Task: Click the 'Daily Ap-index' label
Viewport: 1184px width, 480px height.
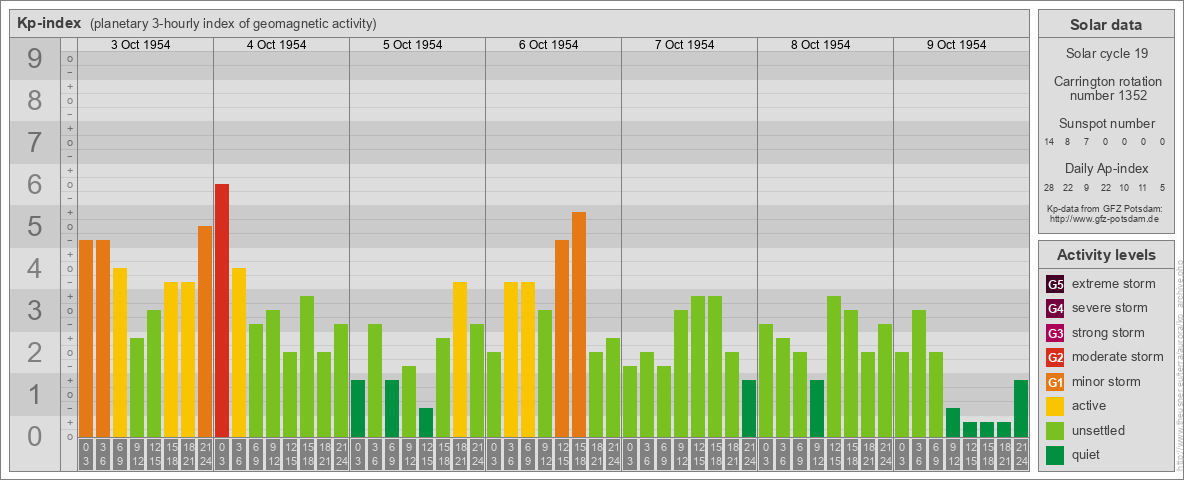Action: coord(1106,168)
